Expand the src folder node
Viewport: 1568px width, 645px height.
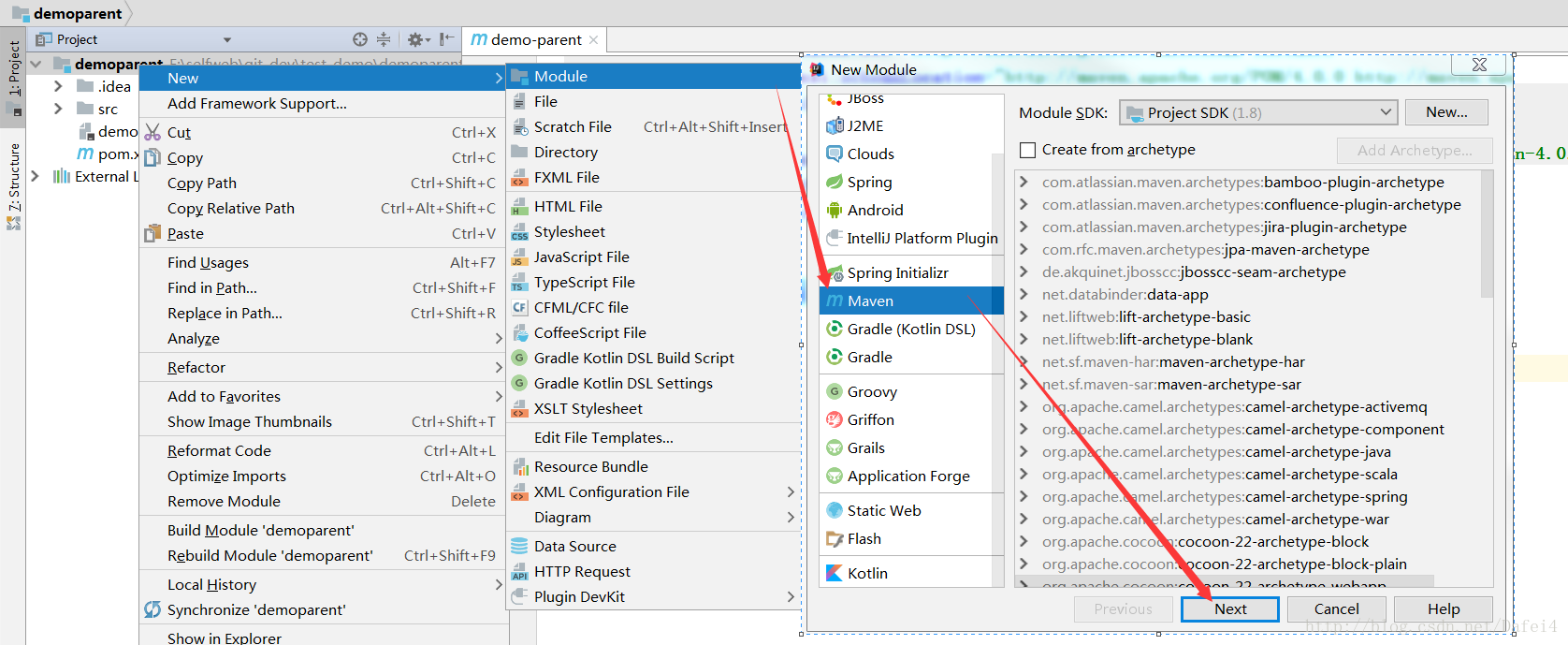(58, 109)
